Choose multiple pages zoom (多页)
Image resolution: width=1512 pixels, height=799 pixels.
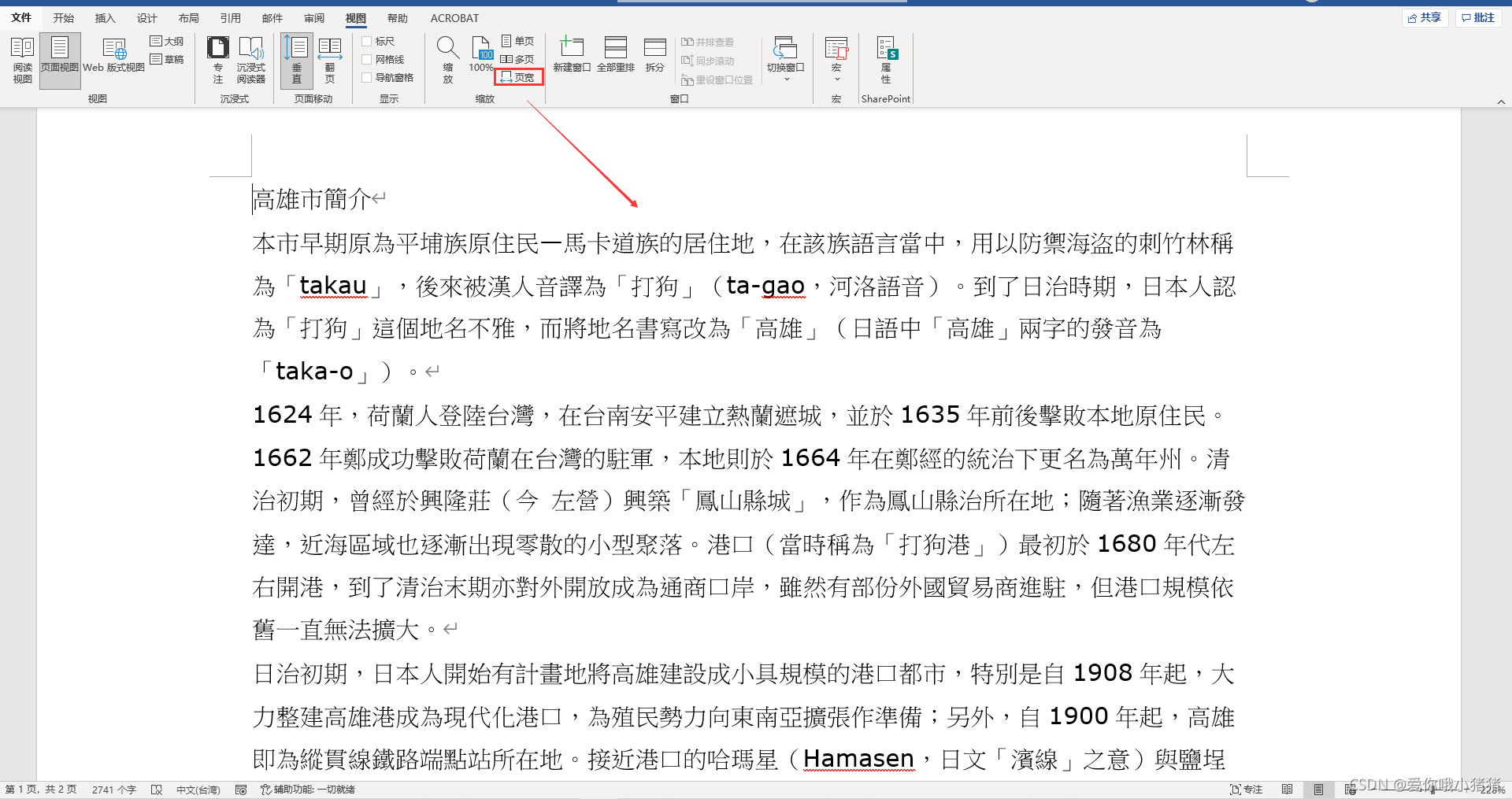point(518,59)
